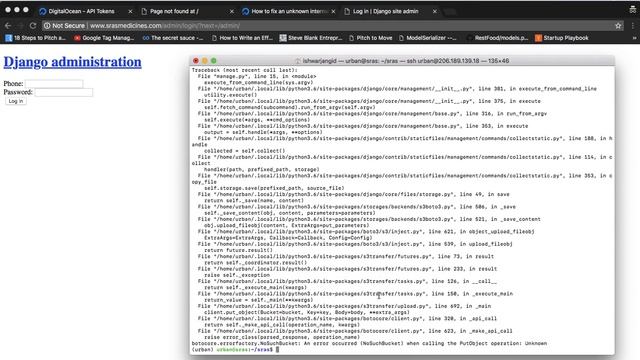Close the terminal window with red button
640x360 pixels.
pos(196,61)
